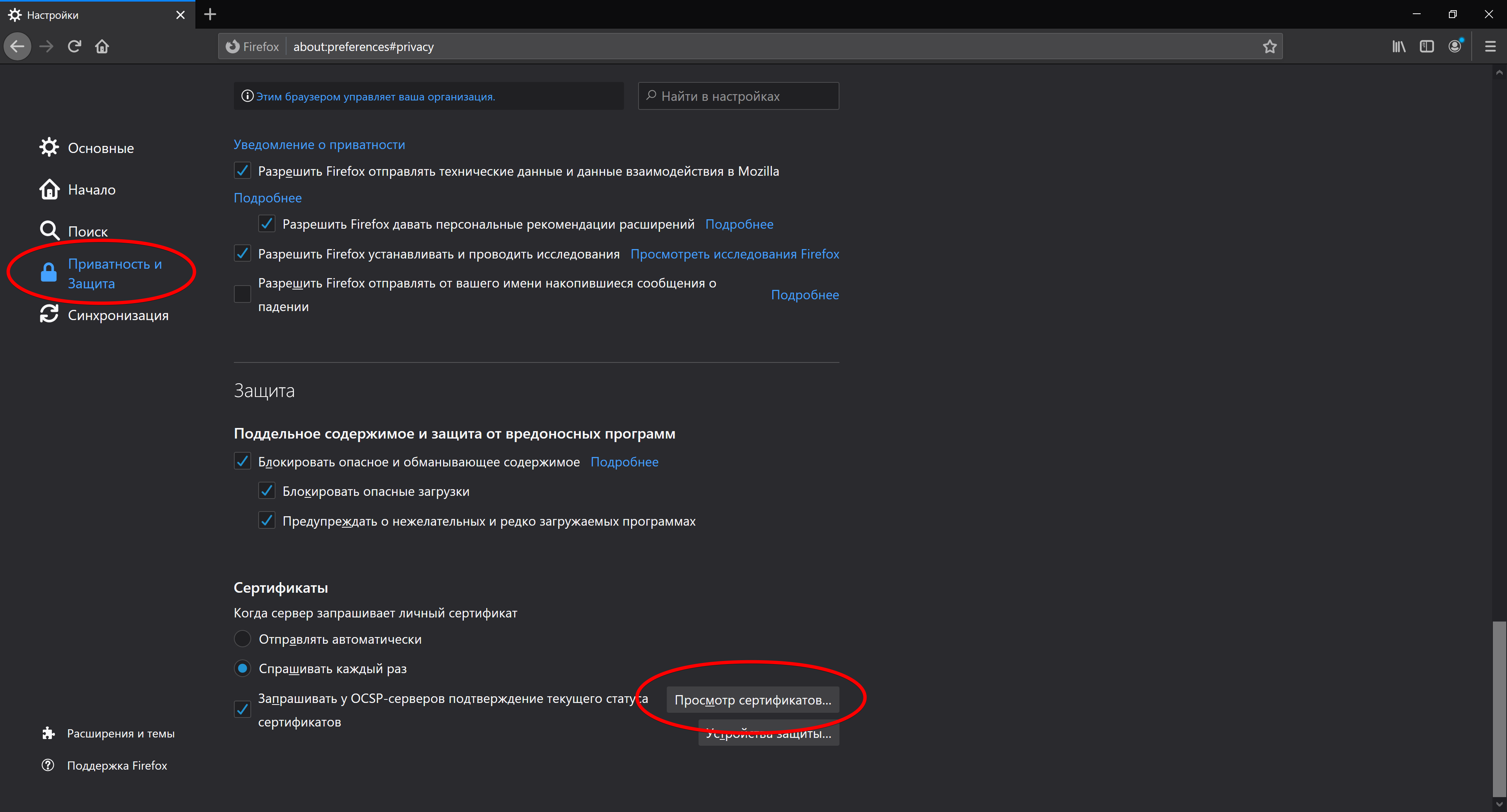Toggle OCSP server query checkbox
Image resolution: width=1507 pixels, height=812 pixels.
(x=242, y=710)
